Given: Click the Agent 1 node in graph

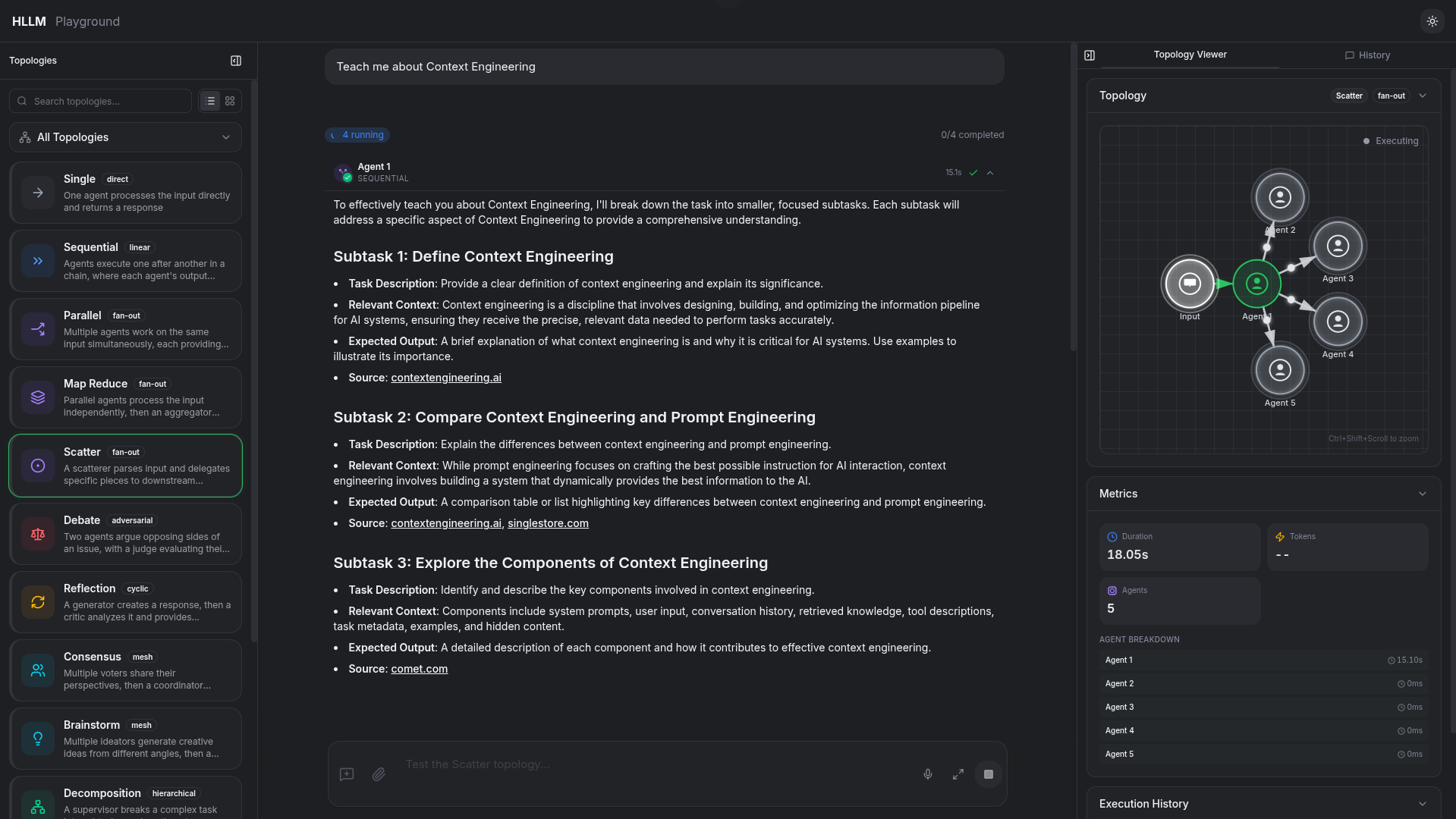Looking at the screenshot, I should pos(1256,284).
